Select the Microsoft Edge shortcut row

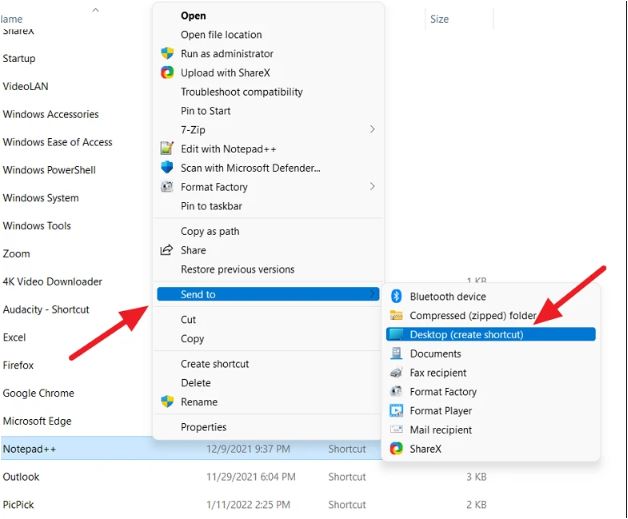(37, 421)
